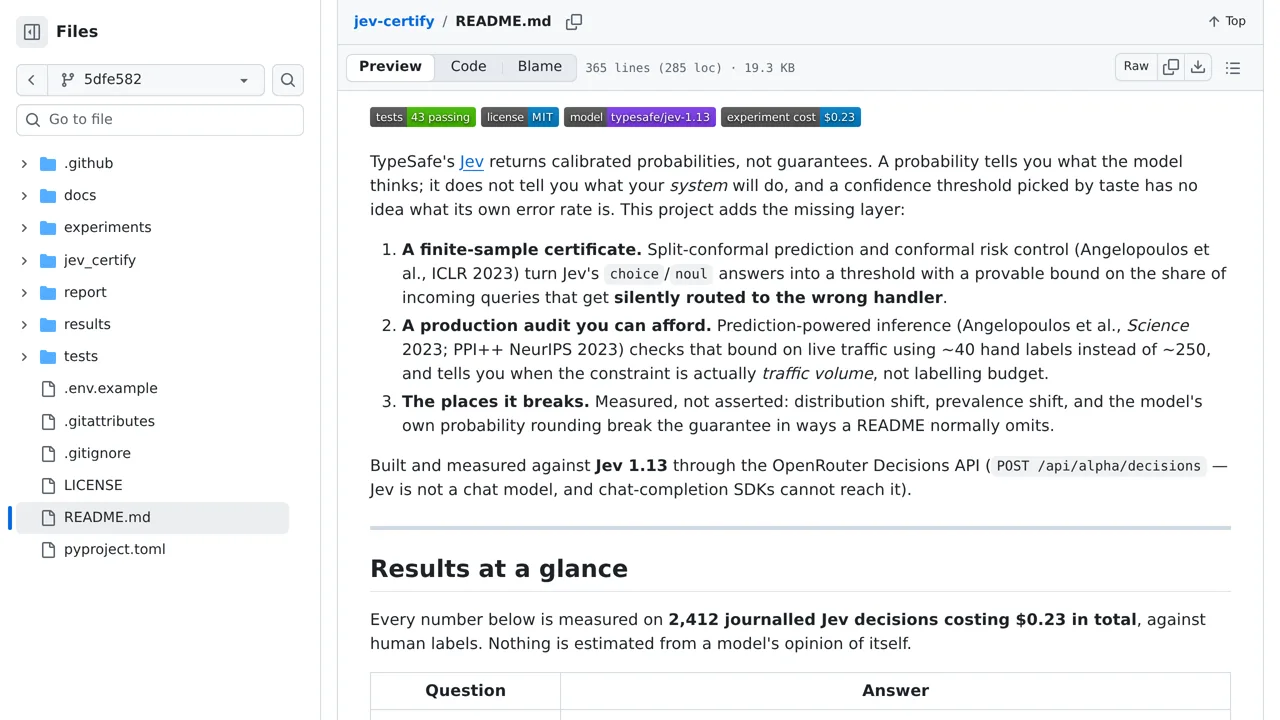The image size is (1280, 720).
Task: Select README.md in the file tree
Action: [152, 517]
